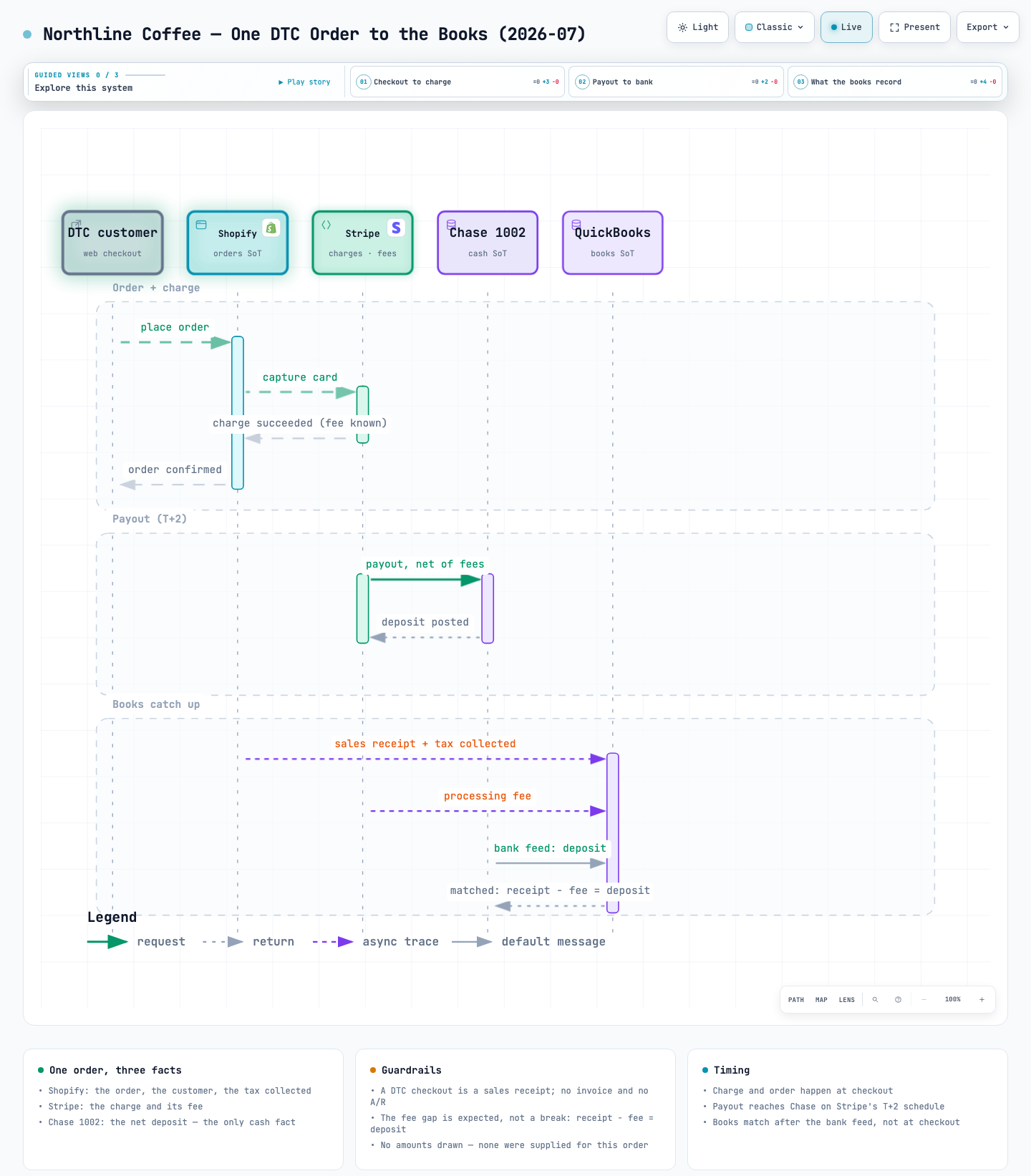Click the 01 step badge for Checkout to charge
Screen dimensions: 1031x1176
click(364, 82)
